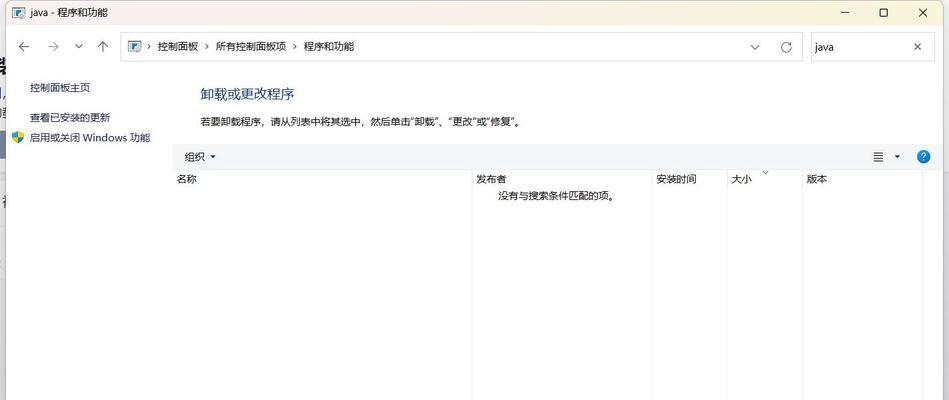Open 启用或关闭 Windows 功能 link
The width and height of the screenshot is (949, 400).
(x=90, y=137)
